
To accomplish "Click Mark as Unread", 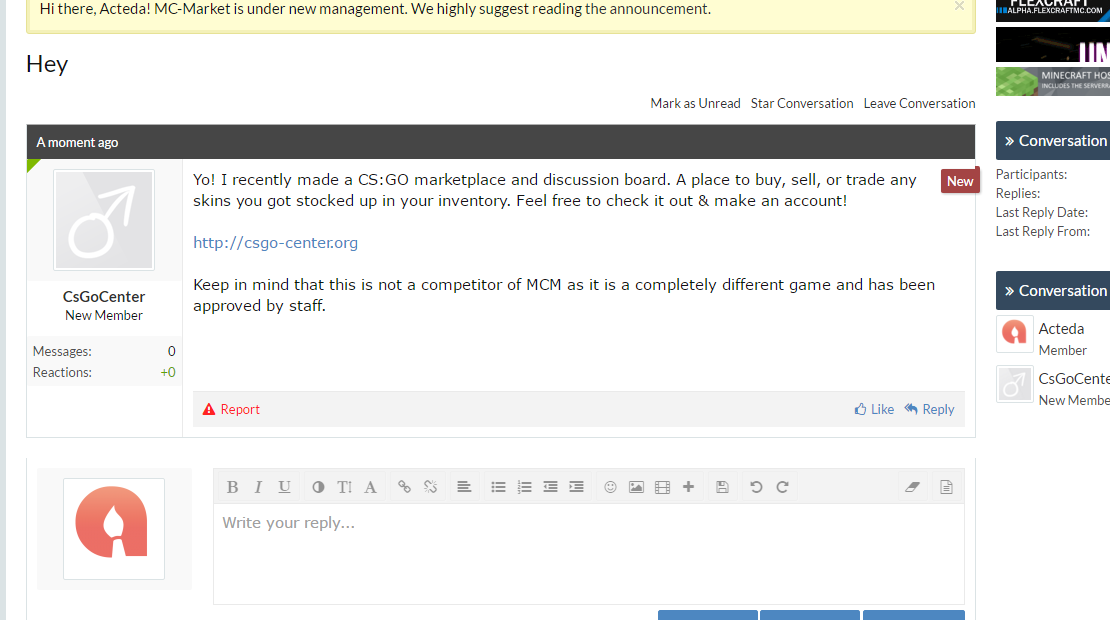I will (695, 103).
